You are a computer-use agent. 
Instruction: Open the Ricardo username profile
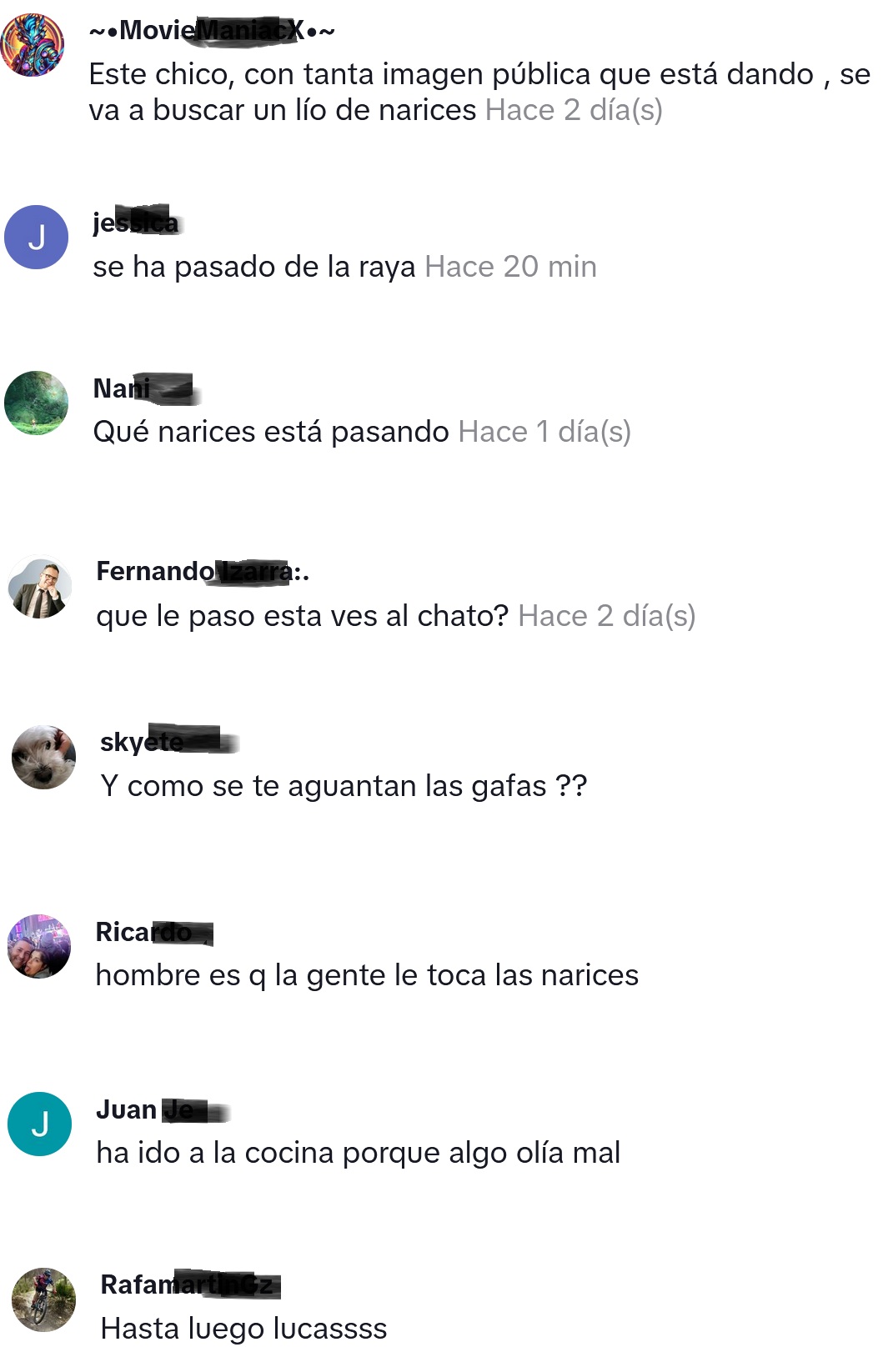click(154, 932)
